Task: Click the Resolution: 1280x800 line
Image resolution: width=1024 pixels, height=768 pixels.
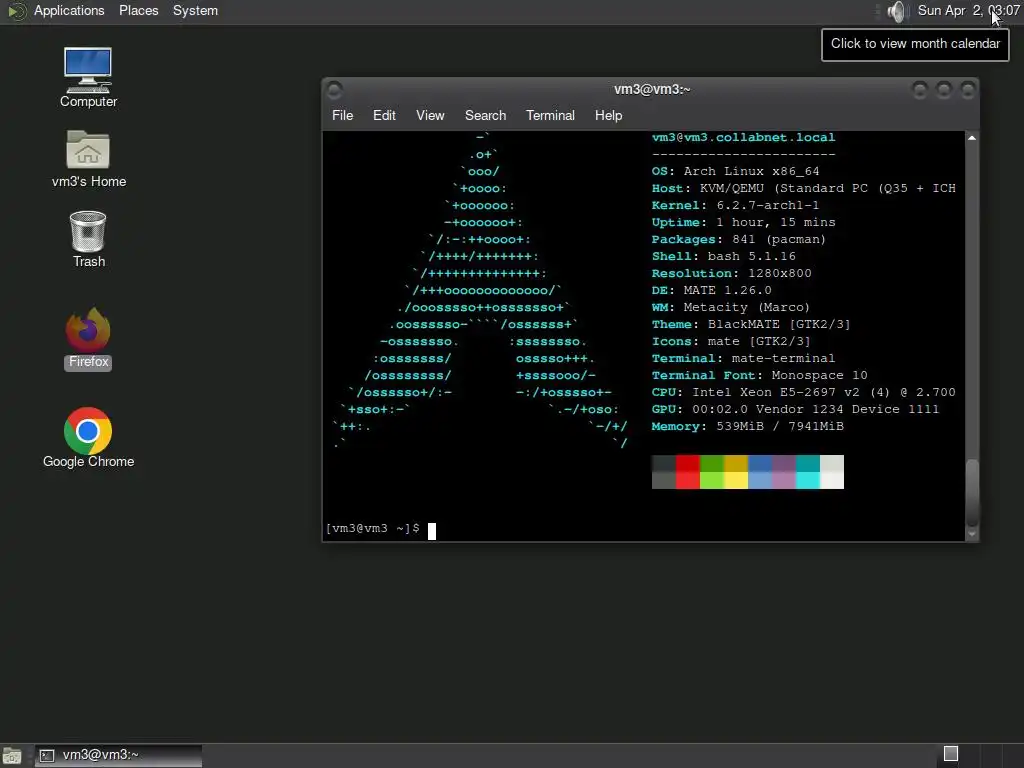Action: [731, 273]
